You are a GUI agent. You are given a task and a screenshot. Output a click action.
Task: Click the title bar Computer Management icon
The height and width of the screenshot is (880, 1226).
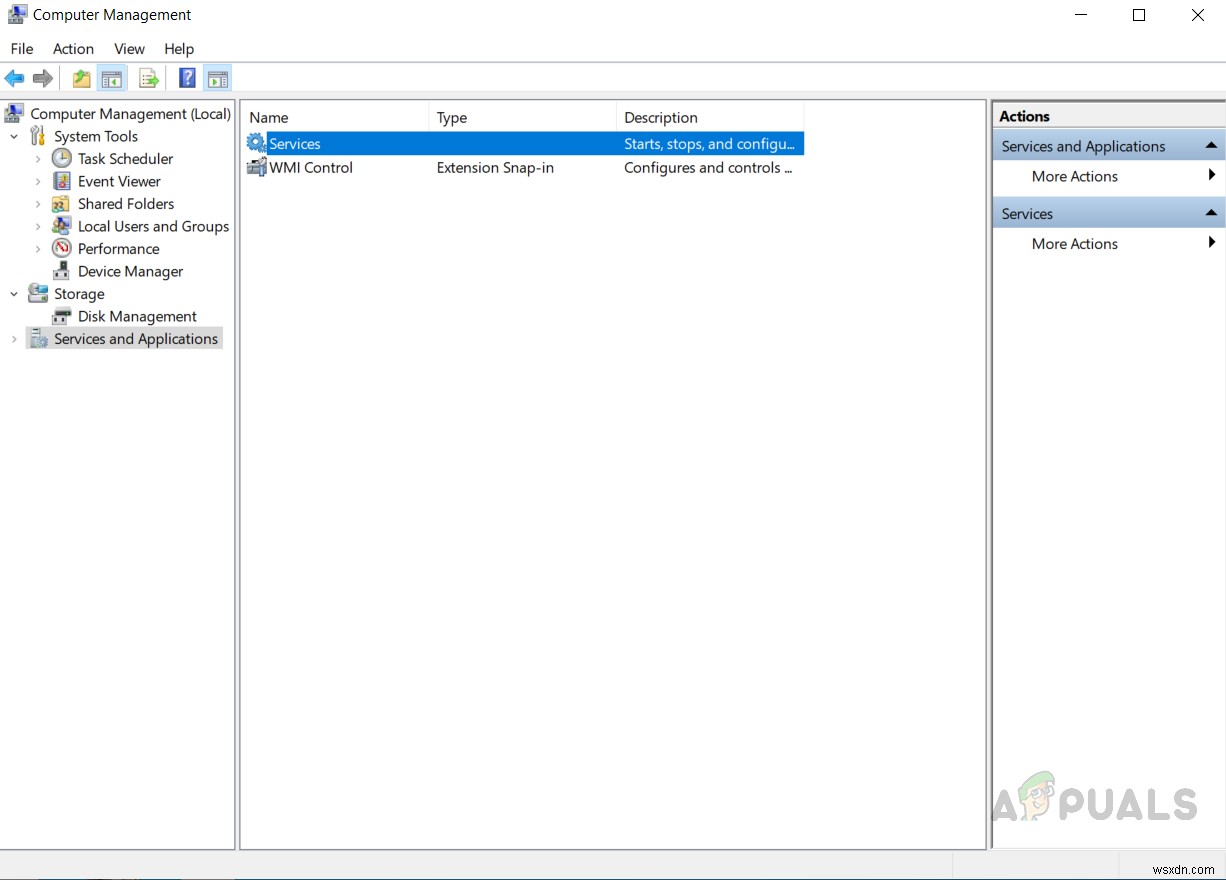click(x=17, y=15)
